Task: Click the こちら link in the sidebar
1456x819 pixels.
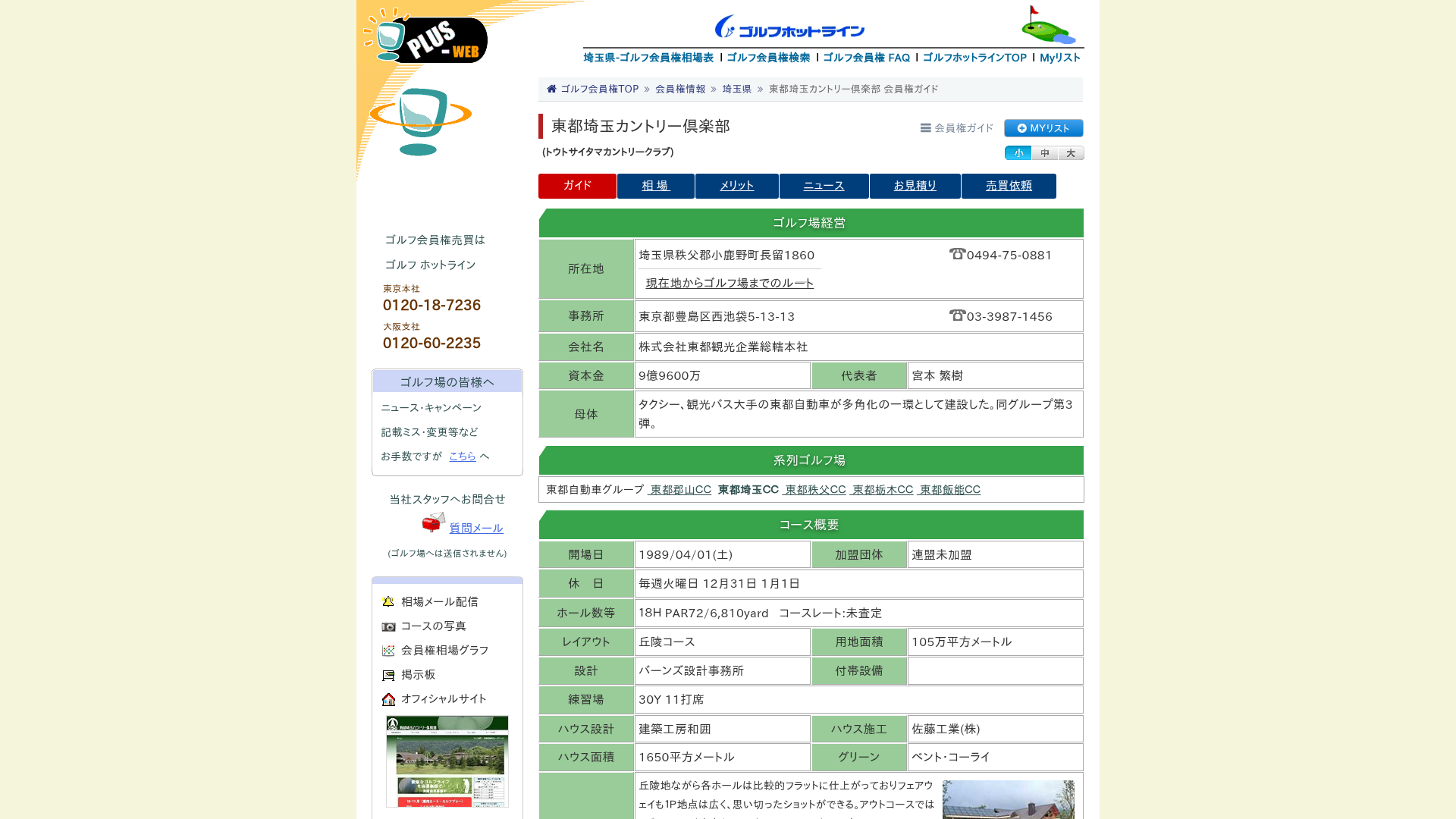Action: pyautogui.click(x=463, y=457)
